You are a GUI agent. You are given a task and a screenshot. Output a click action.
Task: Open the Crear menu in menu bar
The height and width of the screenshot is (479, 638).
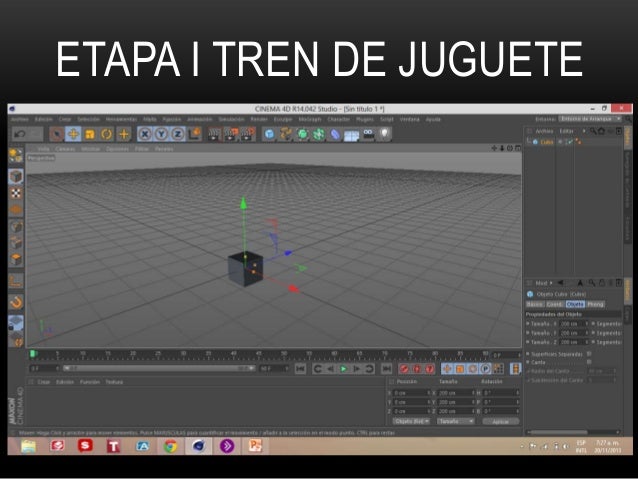pos(65,119)
